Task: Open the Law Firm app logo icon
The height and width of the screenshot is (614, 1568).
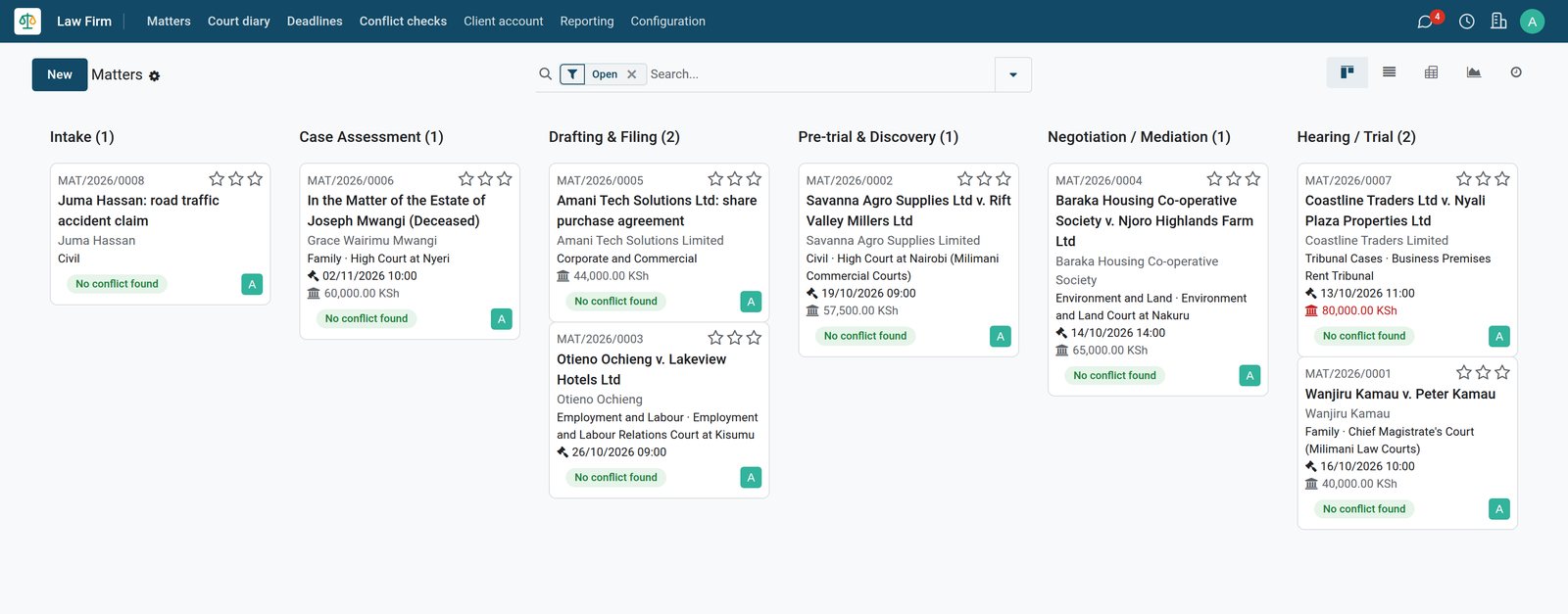Action: pos(27,21)
